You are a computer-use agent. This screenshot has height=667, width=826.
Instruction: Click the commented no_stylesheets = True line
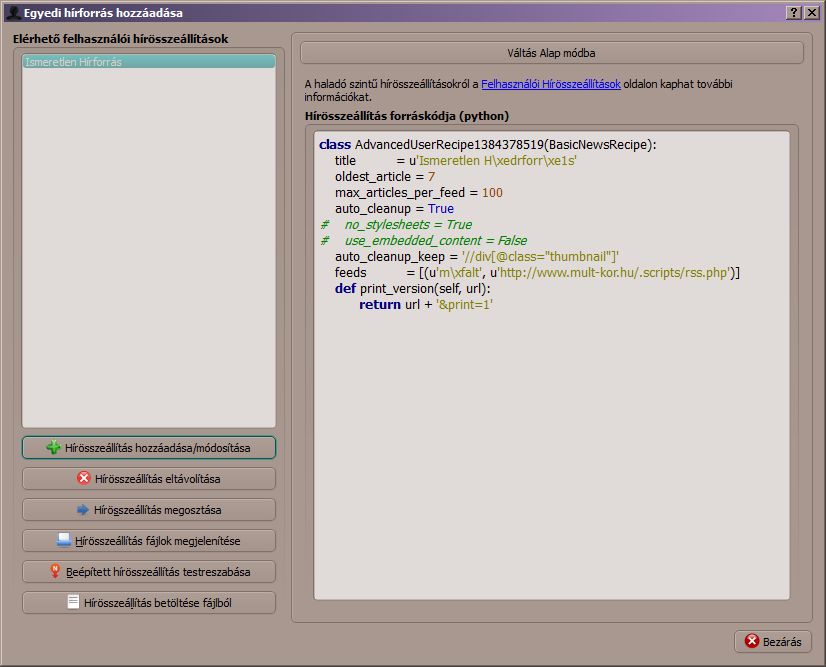[x=396, y=224]
